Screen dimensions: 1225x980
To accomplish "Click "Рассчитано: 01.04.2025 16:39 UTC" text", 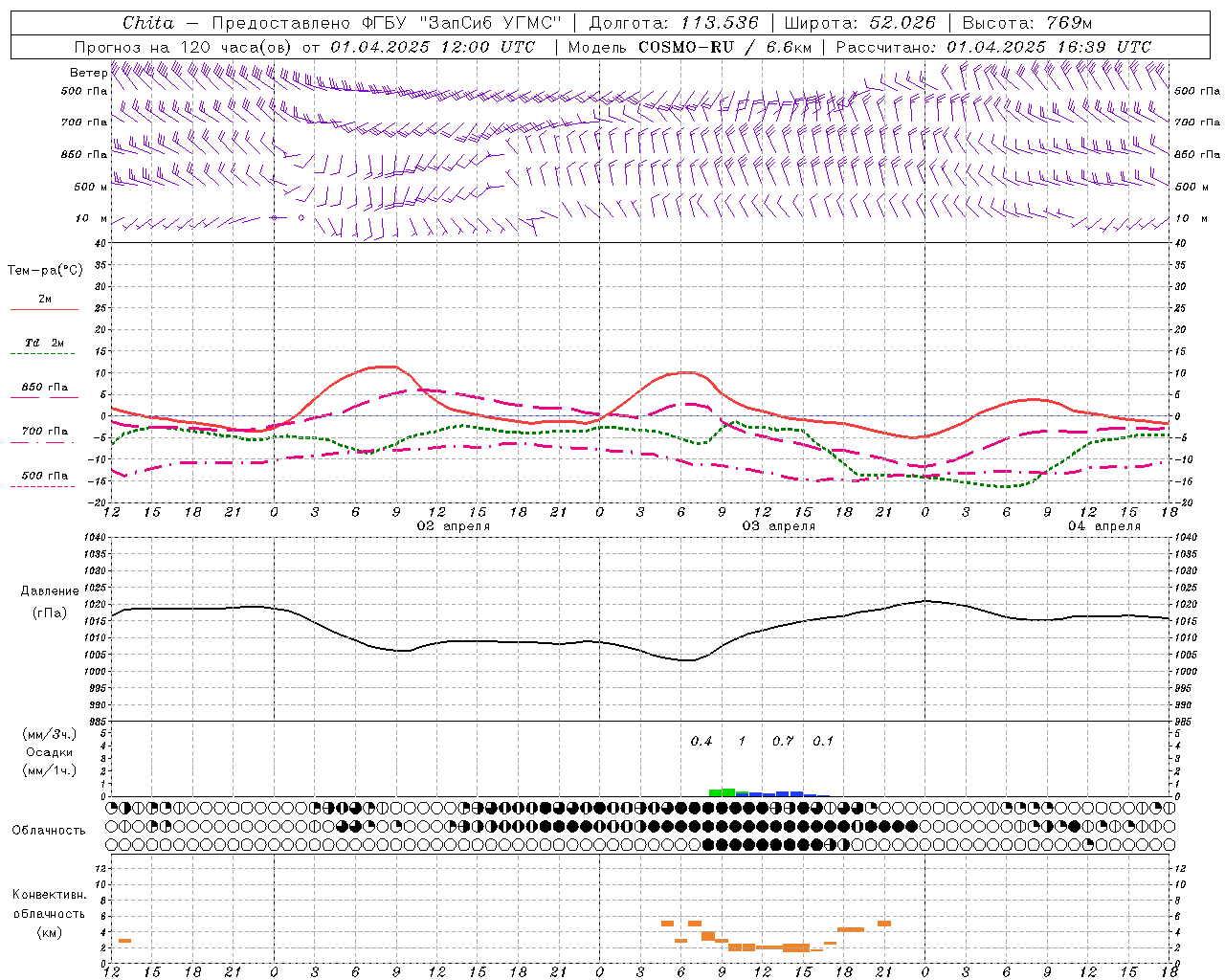I will pos(993,47).
